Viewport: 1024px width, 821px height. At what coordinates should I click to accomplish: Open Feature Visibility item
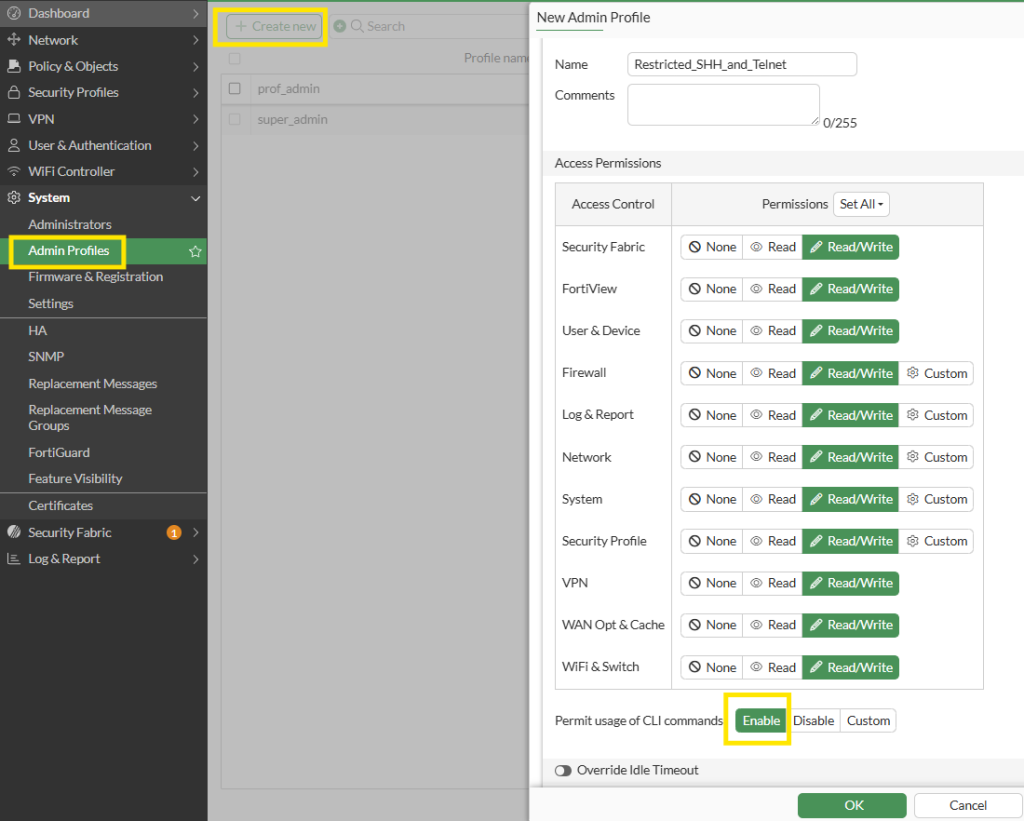75,479
